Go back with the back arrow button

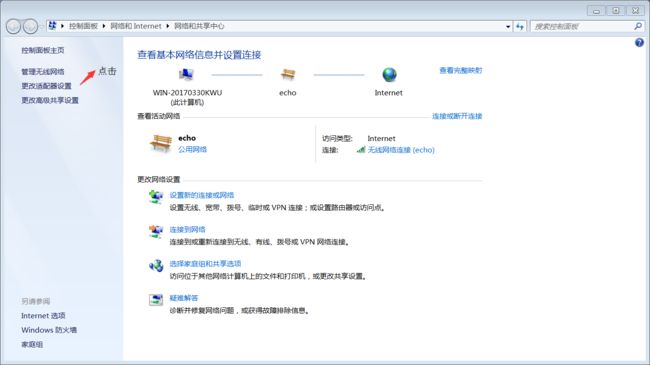click(13, 27)
